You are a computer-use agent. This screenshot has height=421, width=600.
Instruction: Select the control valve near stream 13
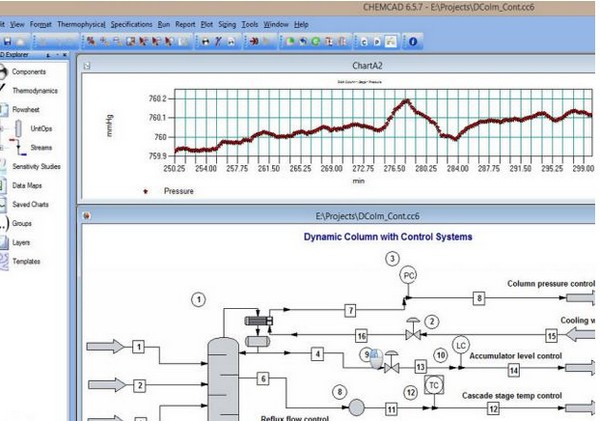click(x=391, y=362)
